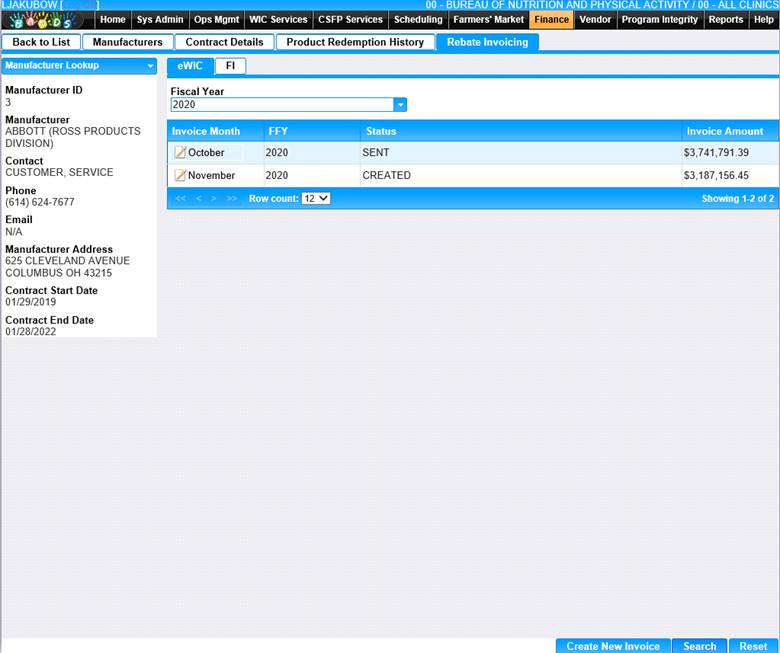The image size is (780, 653).
Task: Open the Ops Mgmt menu
Action: (x=216, y=20)
